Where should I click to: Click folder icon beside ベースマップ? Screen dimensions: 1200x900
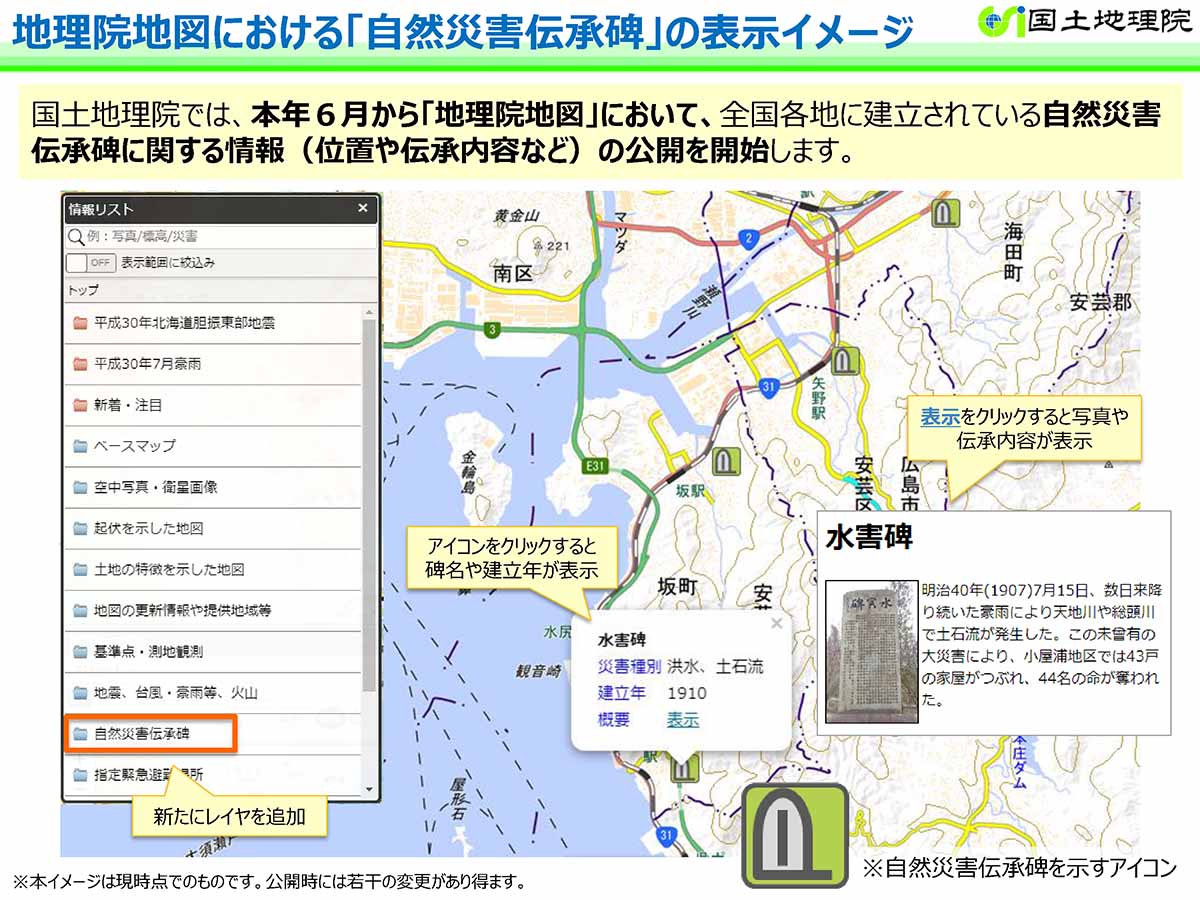pyautogui.click(x=80, y=446)
